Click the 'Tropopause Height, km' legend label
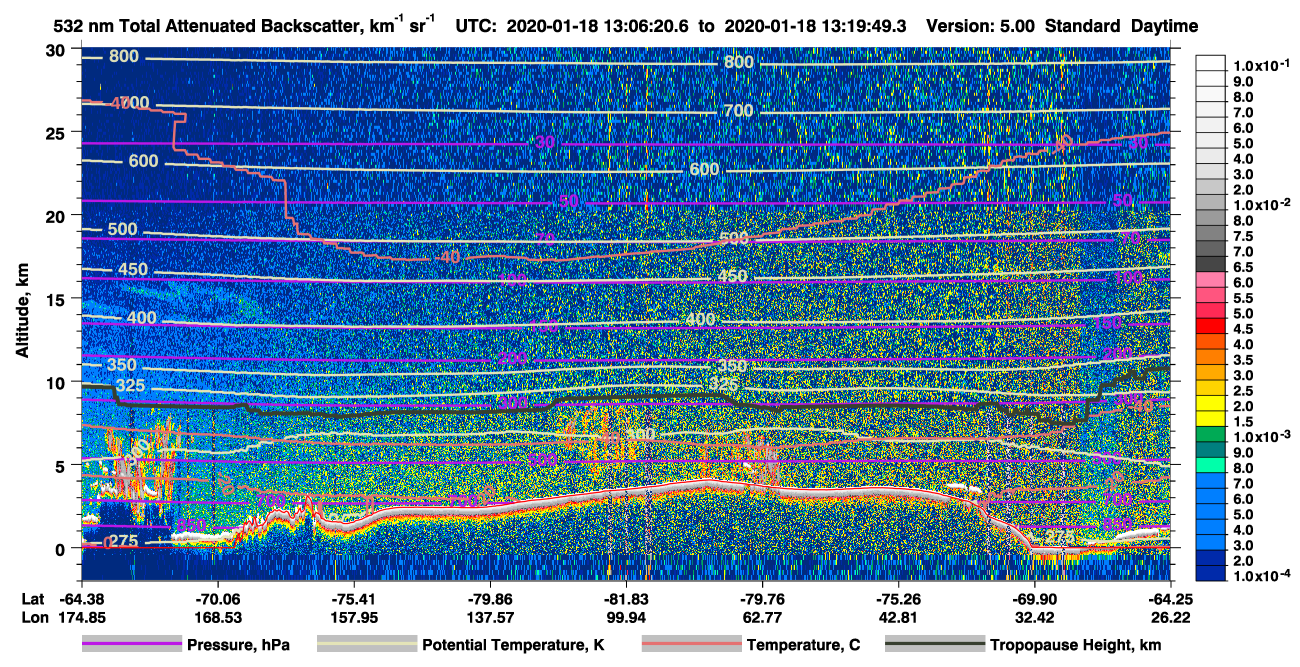Screen dimensions: 1300x667 (1076, 646)
